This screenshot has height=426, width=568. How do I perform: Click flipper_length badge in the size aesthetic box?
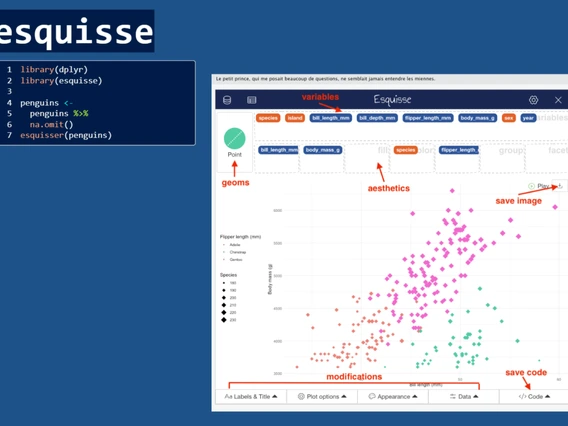[459, 150]
